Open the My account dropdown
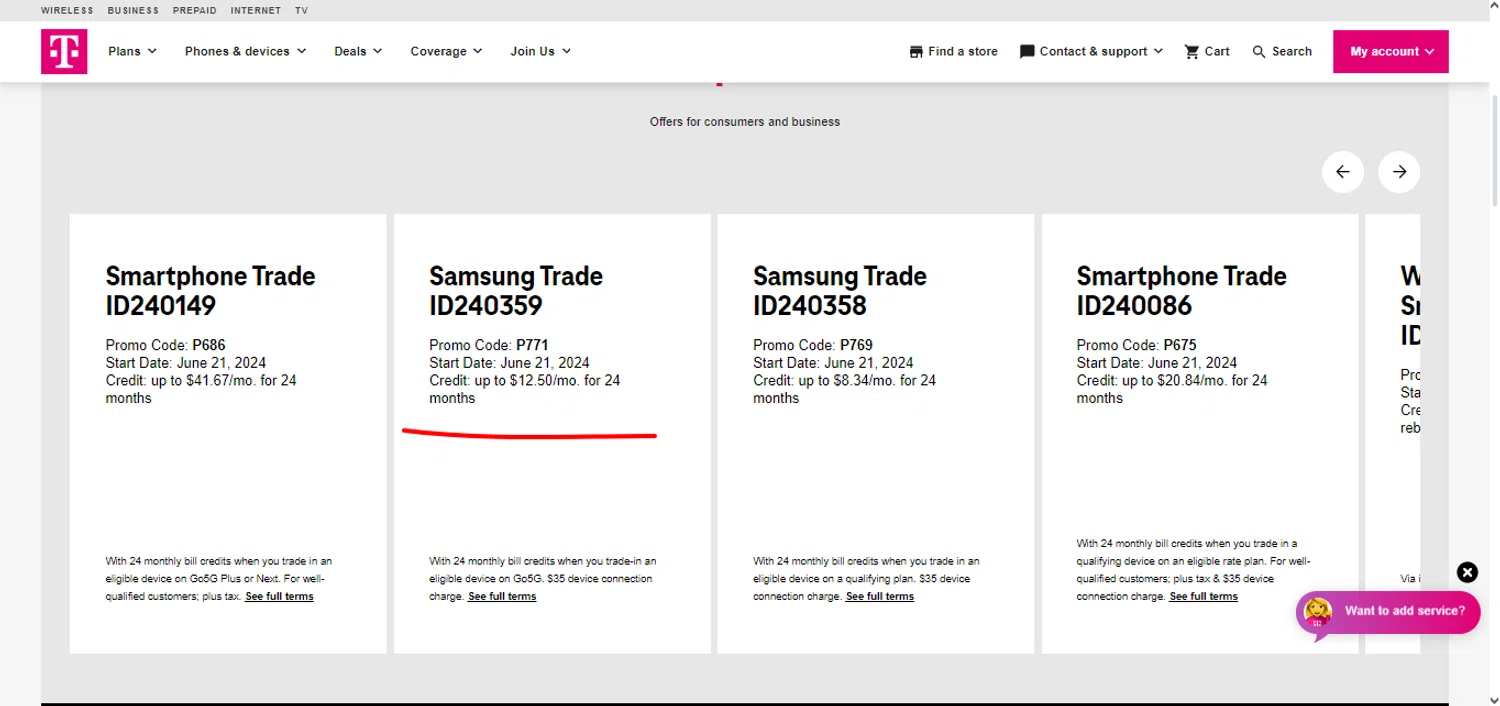The image size is (1500, 706). click(1390, 51)
